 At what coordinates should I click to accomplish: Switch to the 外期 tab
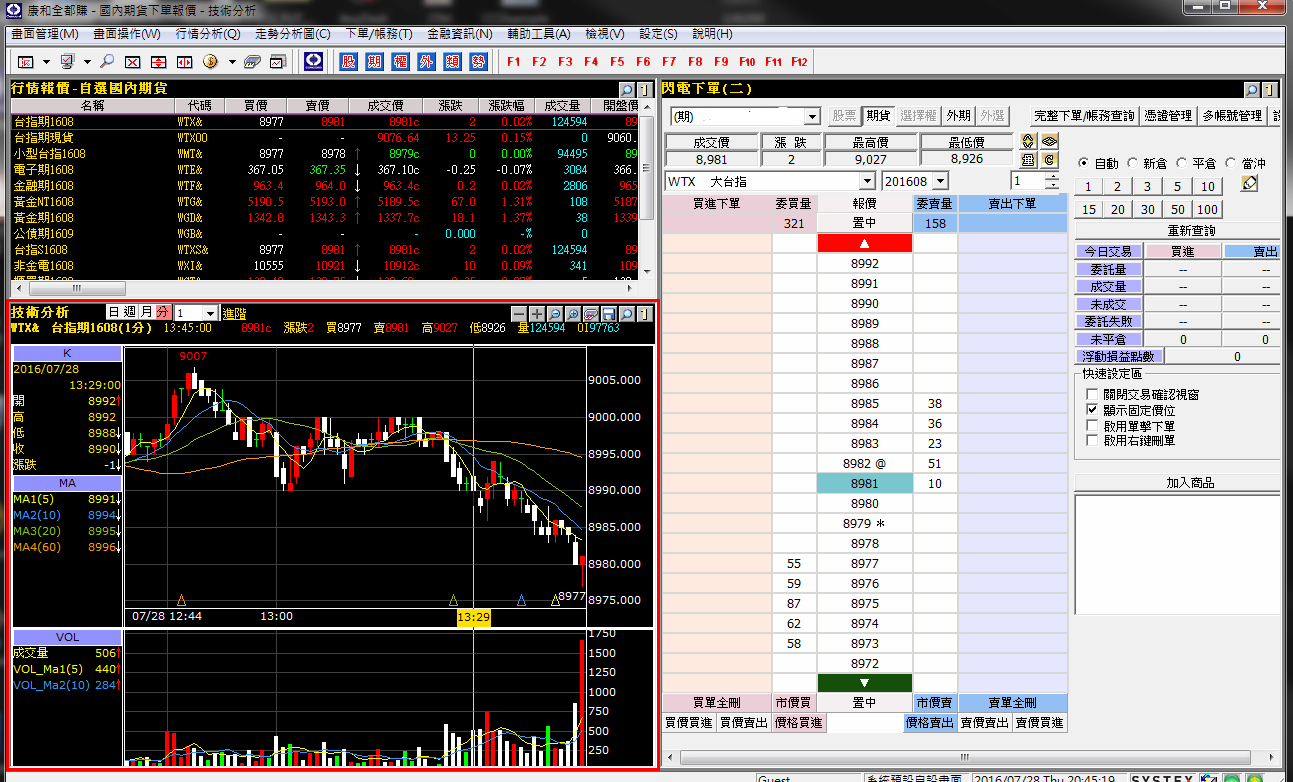click(958, 116)
